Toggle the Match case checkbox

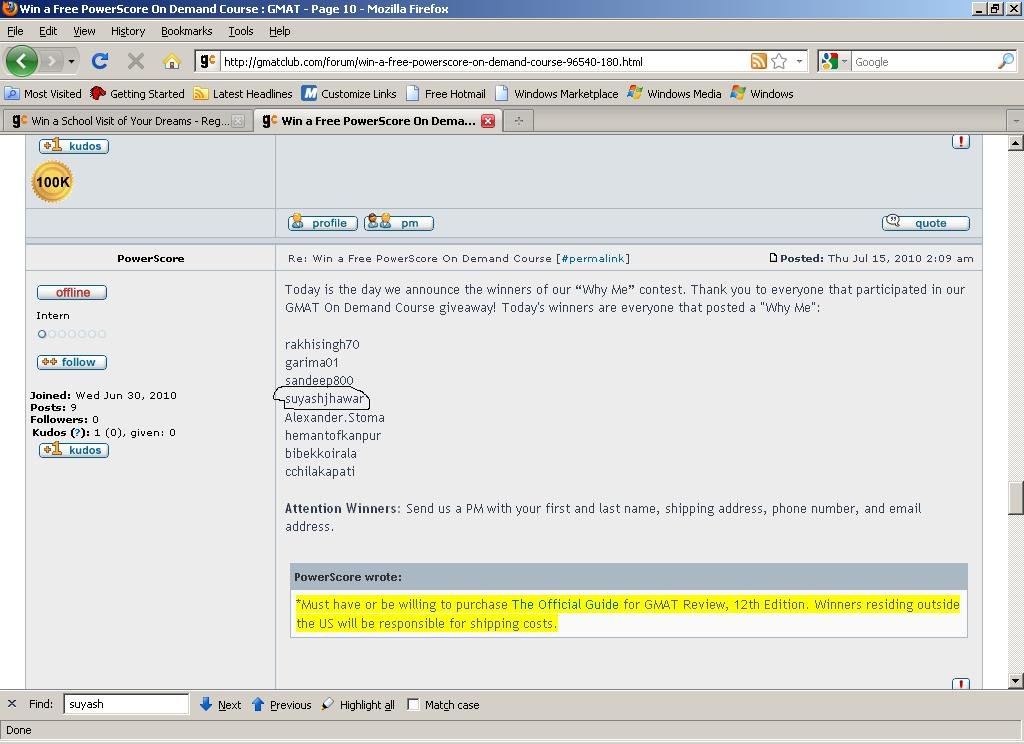(413, 705)
